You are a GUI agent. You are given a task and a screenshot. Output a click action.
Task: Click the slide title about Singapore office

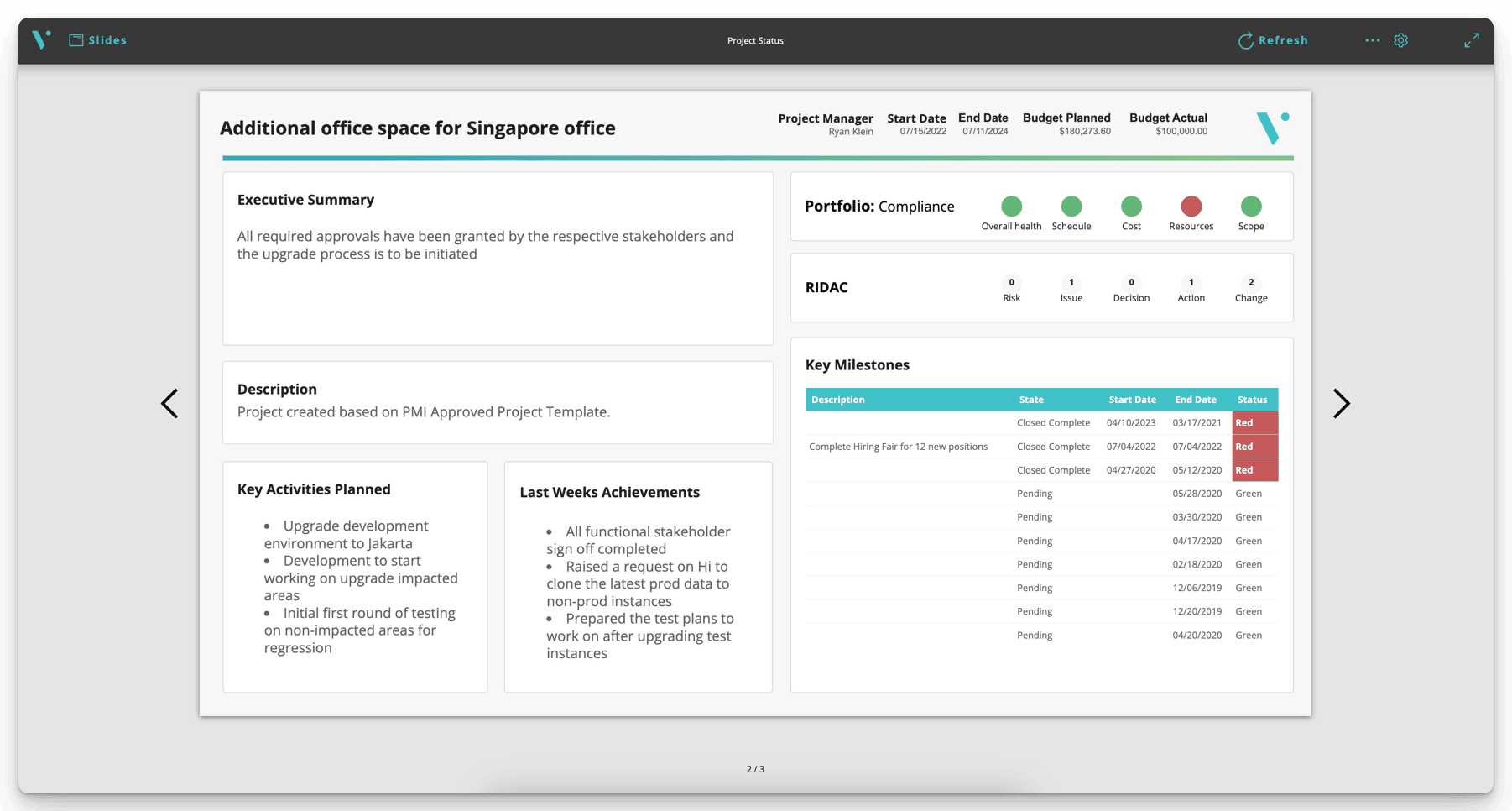(418, 128)
